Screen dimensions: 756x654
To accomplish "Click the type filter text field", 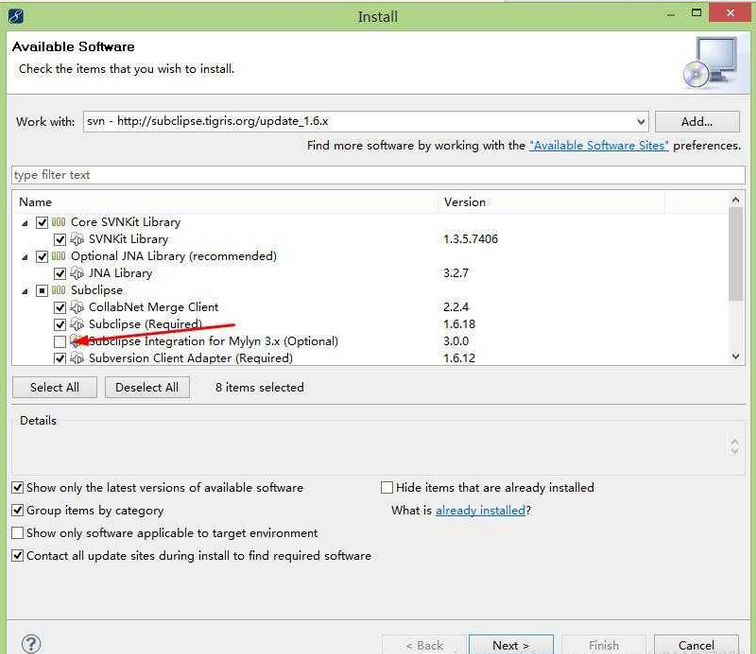I will point(378,175).
